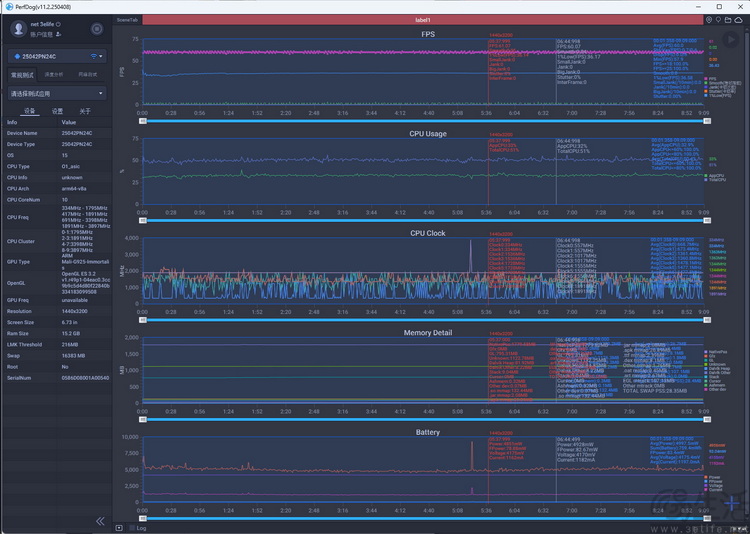
Task: Click CPU Usage chart left slider handle
Action: tap(143, 221)
